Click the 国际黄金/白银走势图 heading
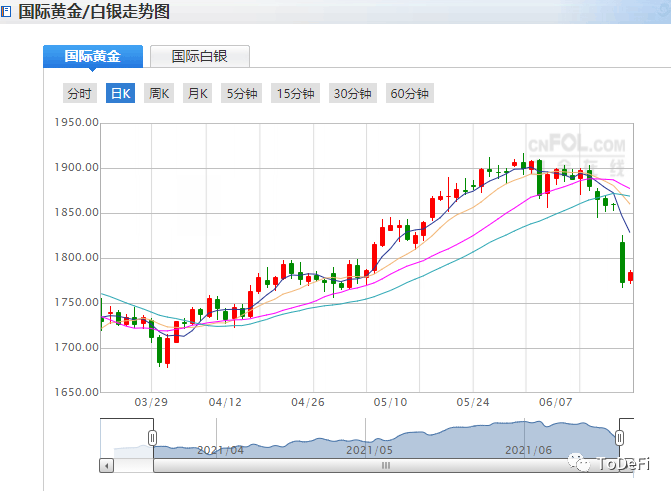Viewport: 671px width, 491px height. [x=94, y=12]
